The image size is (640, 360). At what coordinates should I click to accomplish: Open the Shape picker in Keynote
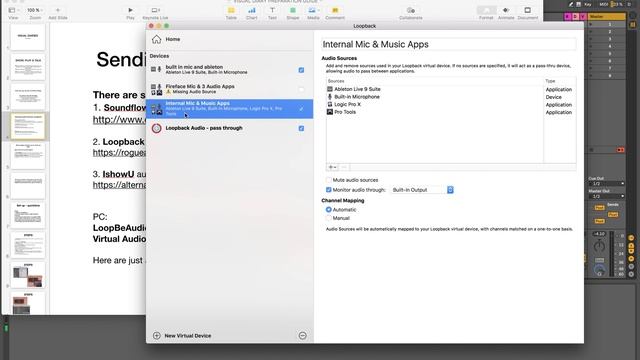pyautogui.click(x=293, y=13)
